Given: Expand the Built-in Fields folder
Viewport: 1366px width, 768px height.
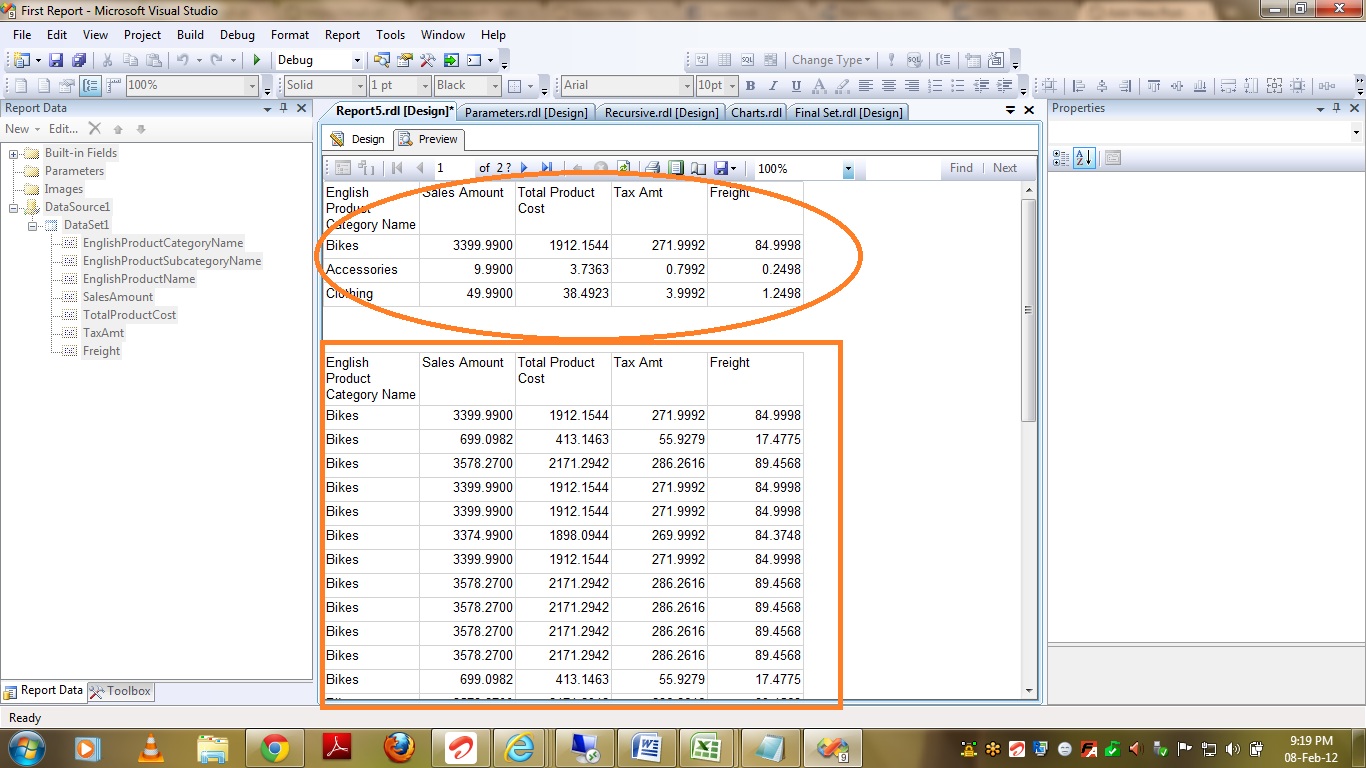Looking at the screenshot, I should coord(14,153).
